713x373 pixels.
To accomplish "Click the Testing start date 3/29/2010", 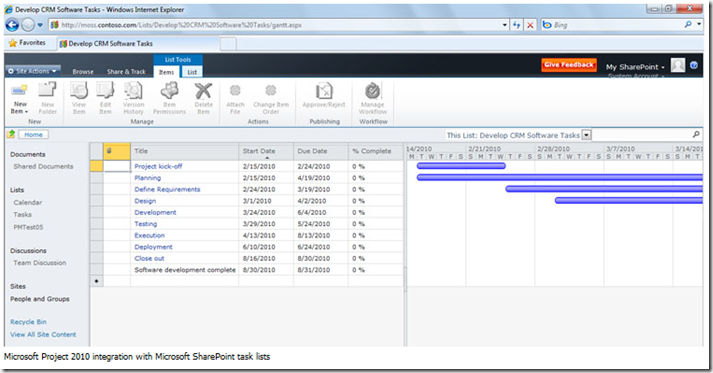I will [x=259, y=224].
